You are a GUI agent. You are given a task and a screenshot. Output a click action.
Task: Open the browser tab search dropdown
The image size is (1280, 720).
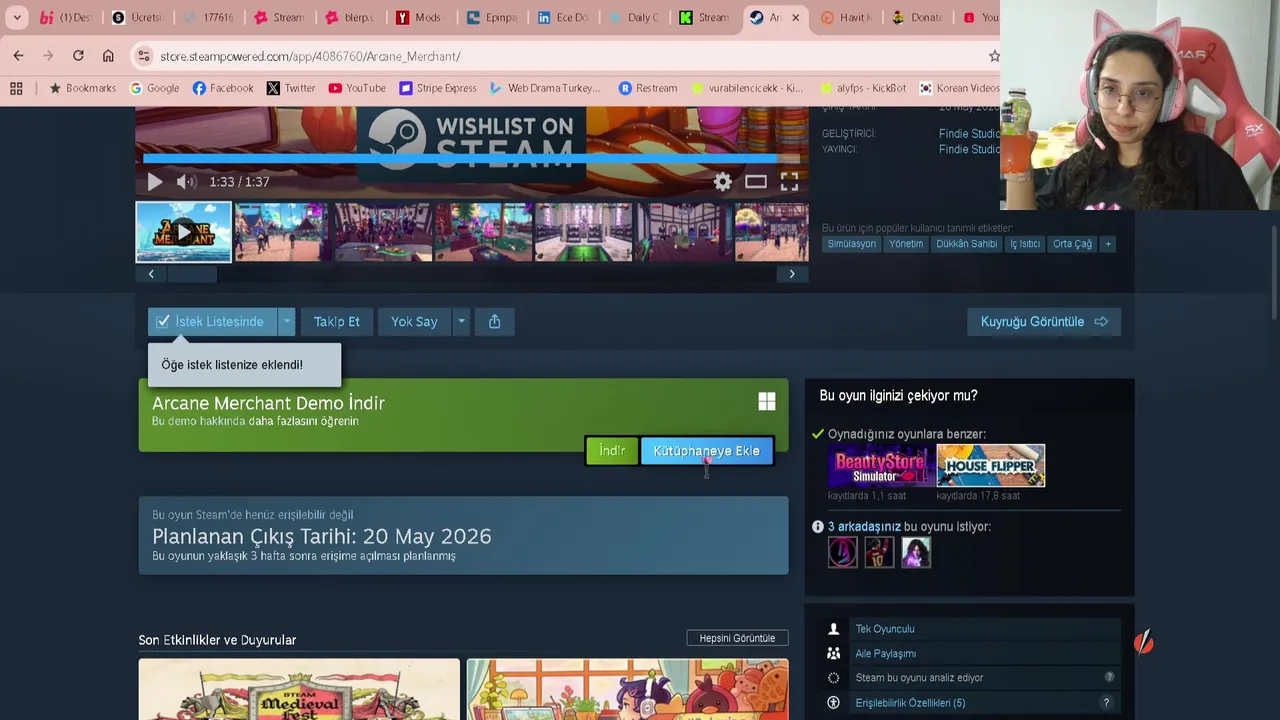17,17
